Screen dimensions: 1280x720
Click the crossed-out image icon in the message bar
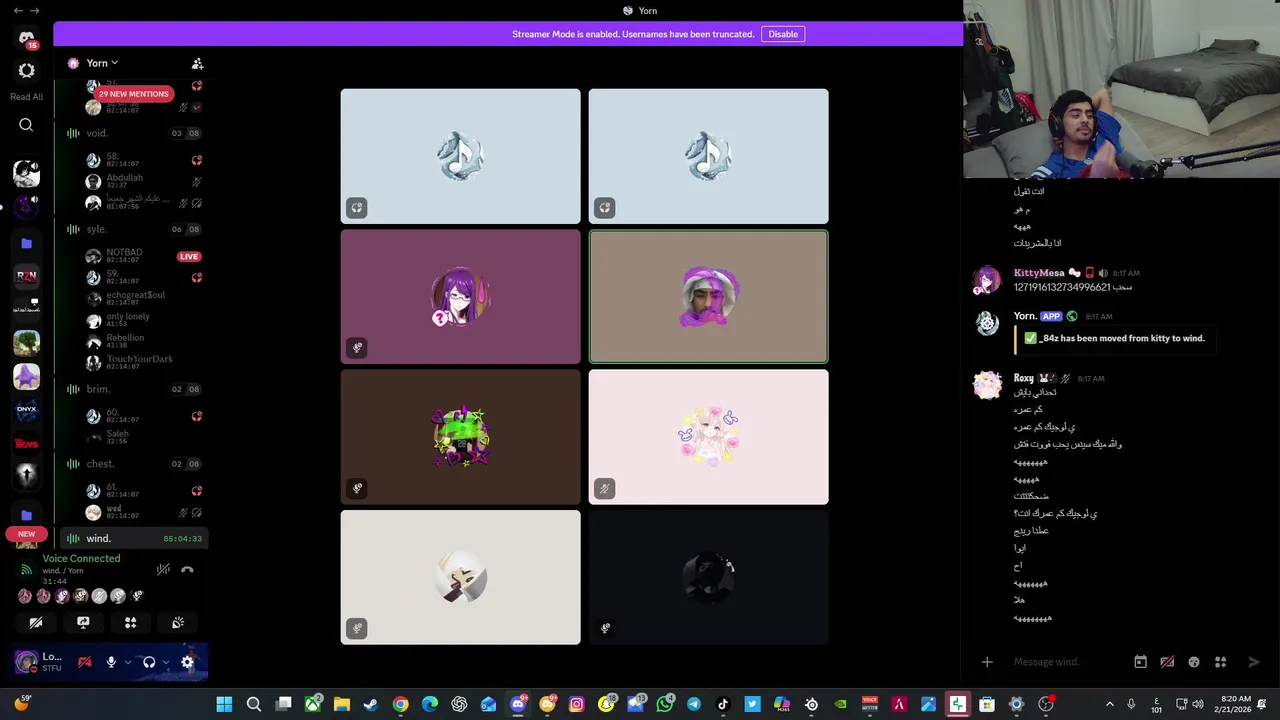pos(1167,662)
